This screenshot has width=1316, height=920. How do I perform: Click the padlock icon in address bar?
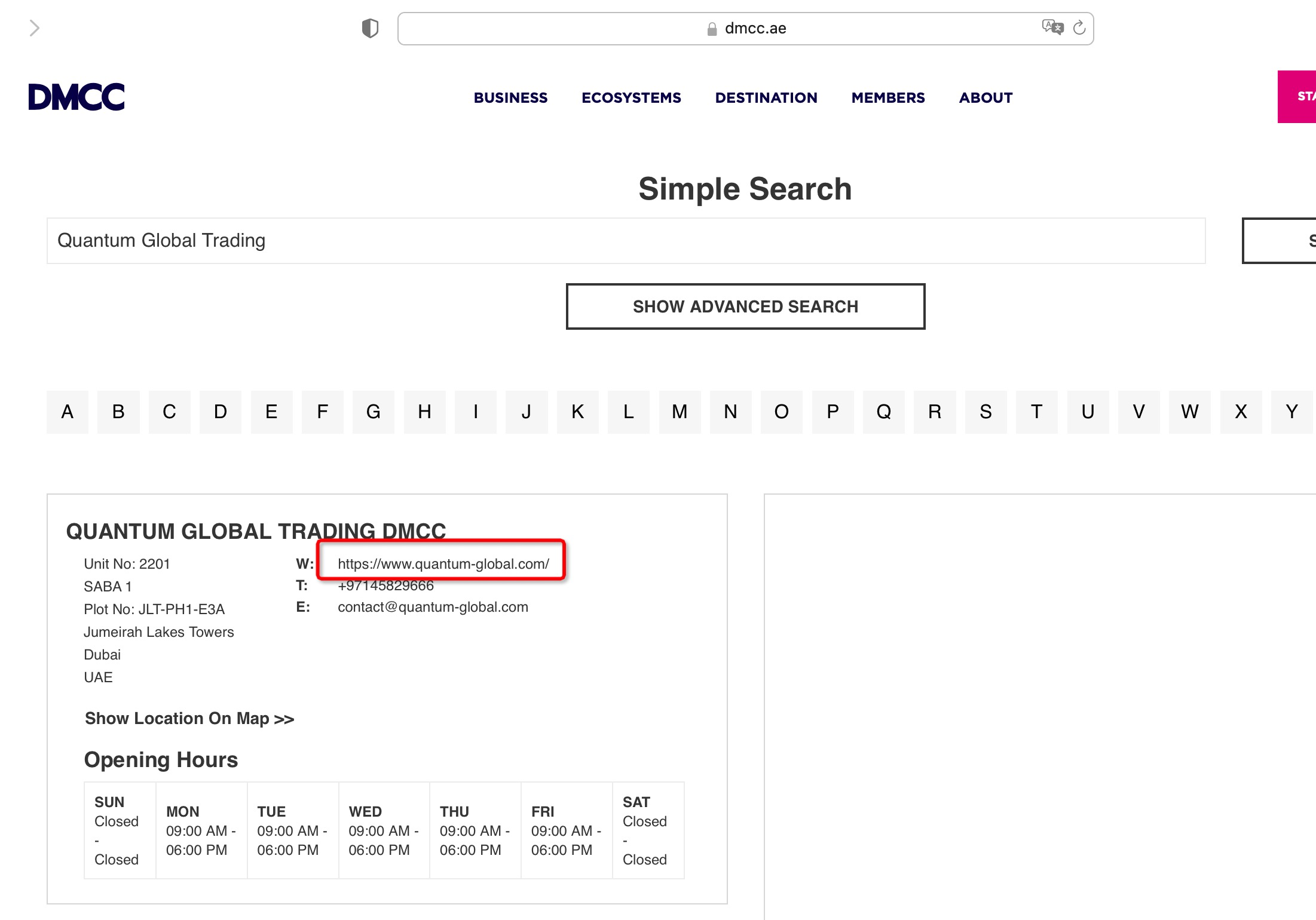[712, 29]
